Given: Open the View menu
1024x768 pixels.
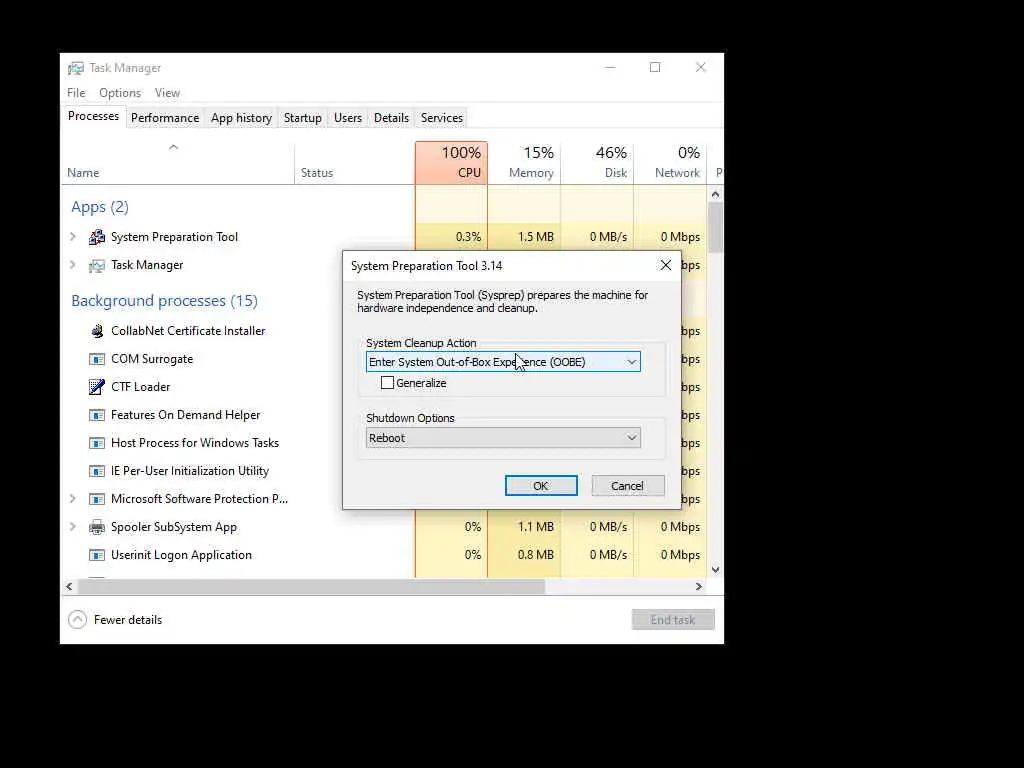Looking at the screenshot, I should coord(167,93).
